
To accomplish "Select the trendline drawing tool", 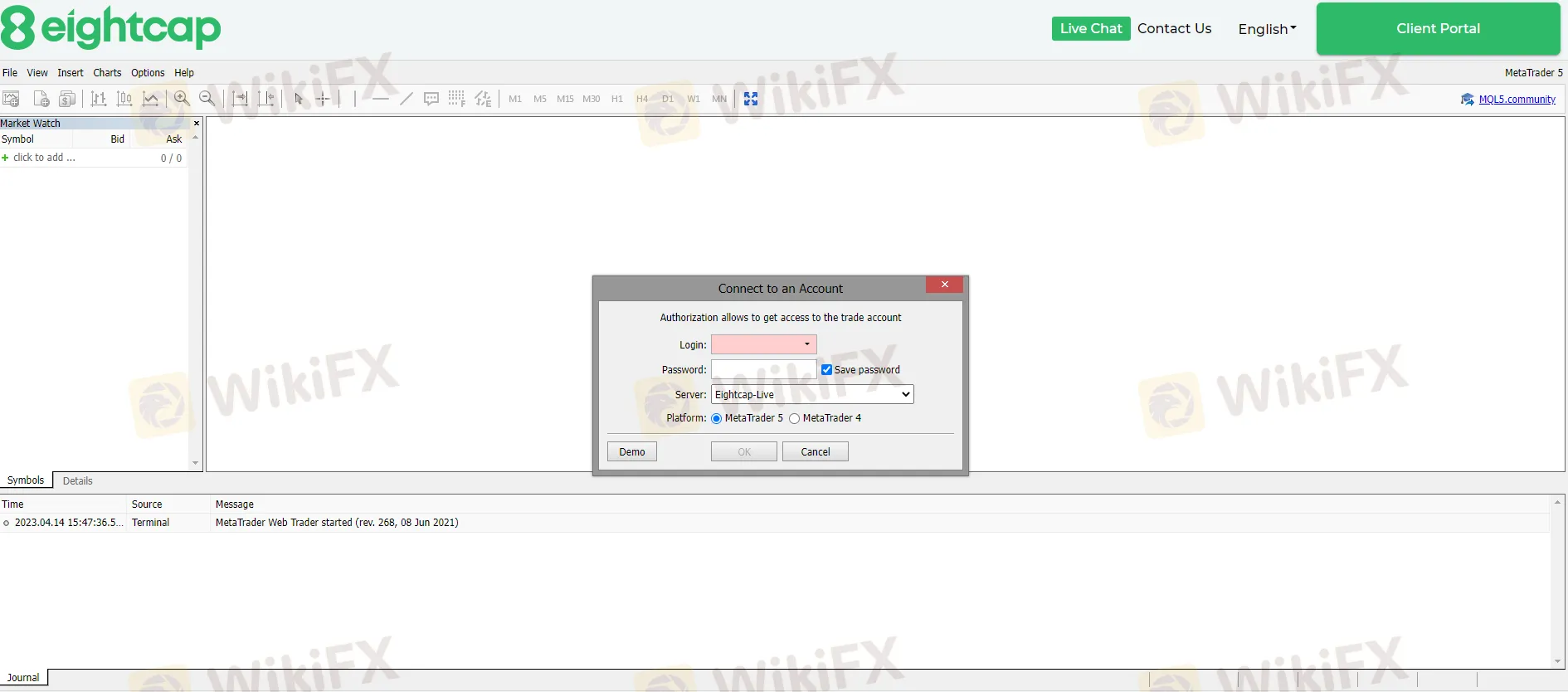I will 406,99.
